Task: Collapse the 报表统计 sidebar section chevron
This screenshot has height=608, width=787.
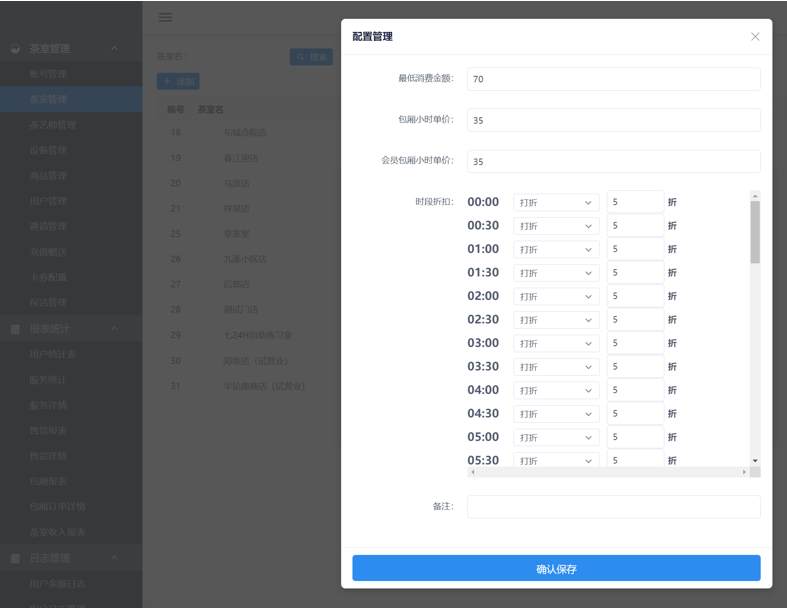Action: click(114, 329)
